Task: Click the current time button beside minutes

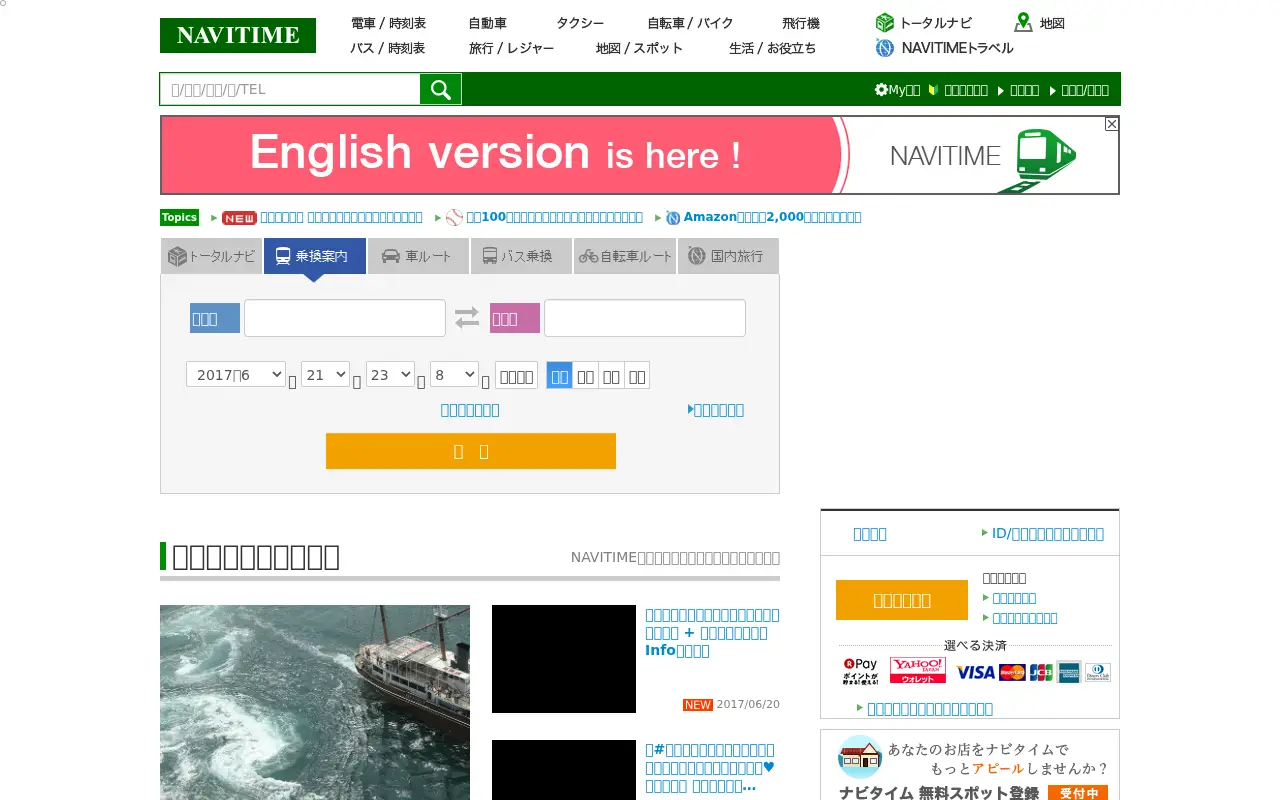Action: (516, 376)
